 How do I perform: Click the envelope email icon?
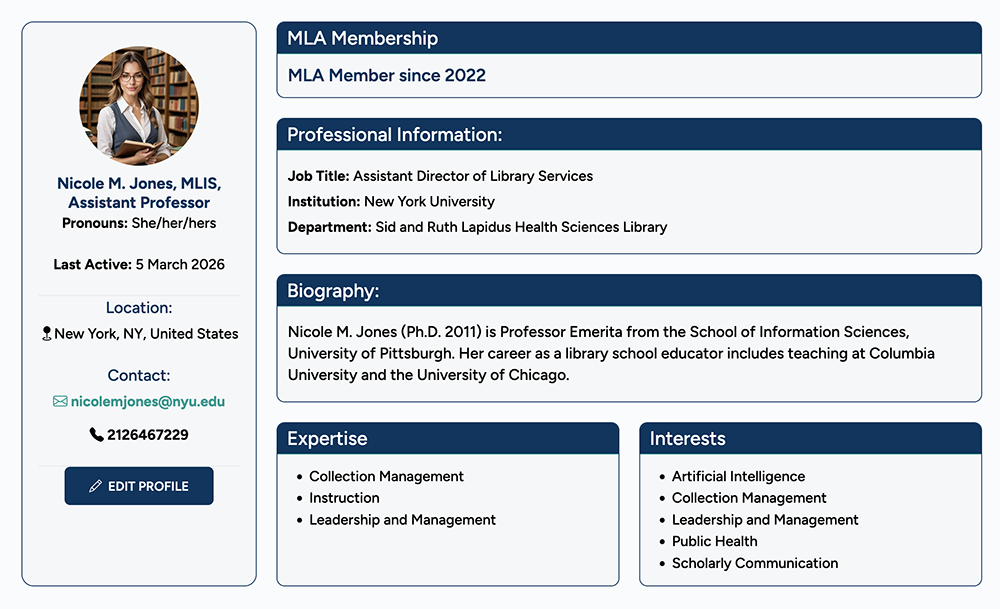[x=60, y=401]
